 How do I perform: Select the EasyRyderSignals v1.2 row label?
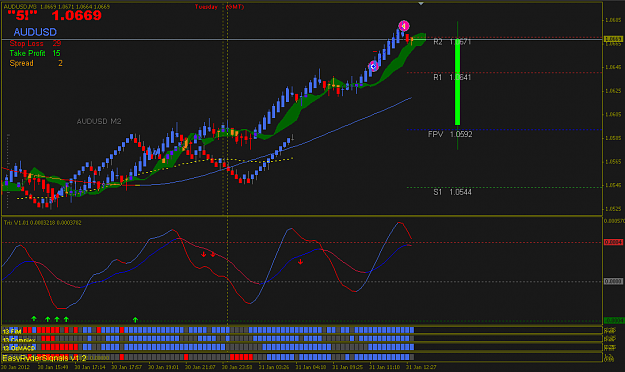coord(44,358)
